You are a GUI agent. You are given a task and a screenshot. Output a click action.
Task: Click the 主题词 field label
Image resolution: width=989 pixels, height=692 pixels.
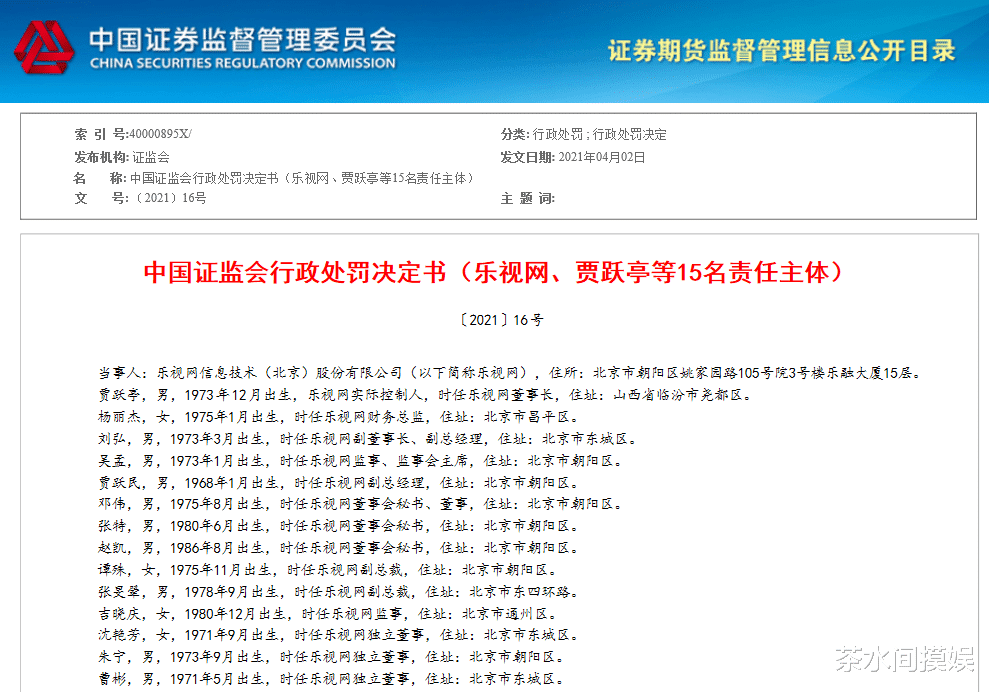pos(527,199)
